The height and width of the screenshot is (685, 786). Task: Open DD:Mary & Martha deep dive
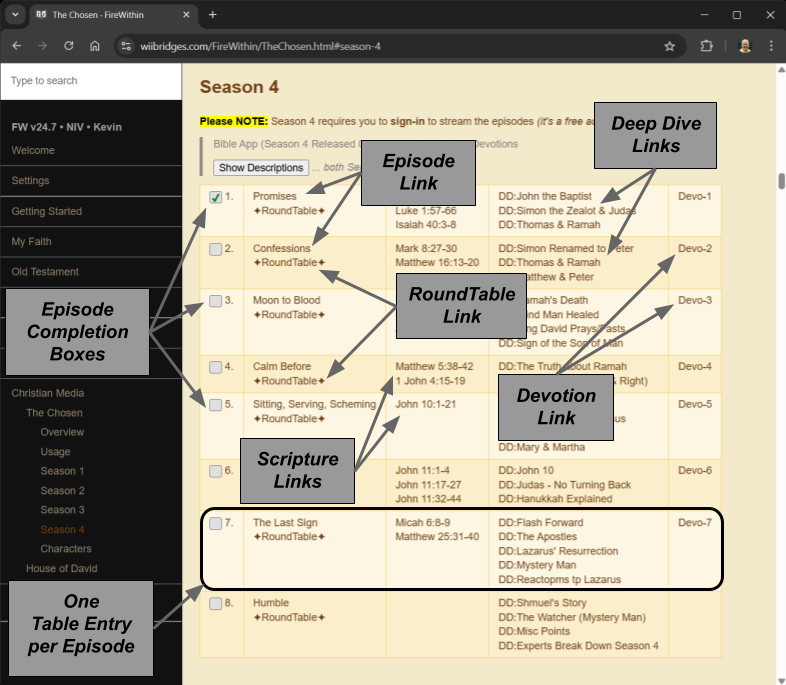541,447
